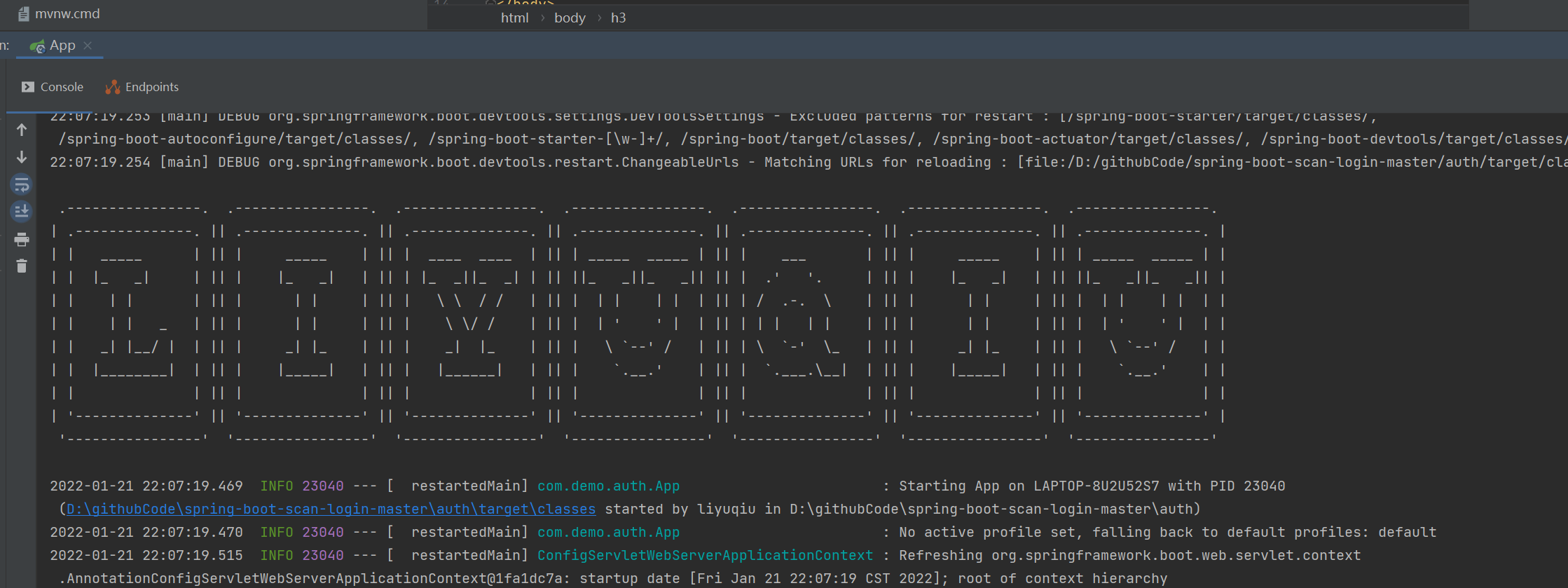Click the ChangeableUrls DEBUG log line
The height and width of the screenshot is (588, 1568).
click(x=809, y=162)
